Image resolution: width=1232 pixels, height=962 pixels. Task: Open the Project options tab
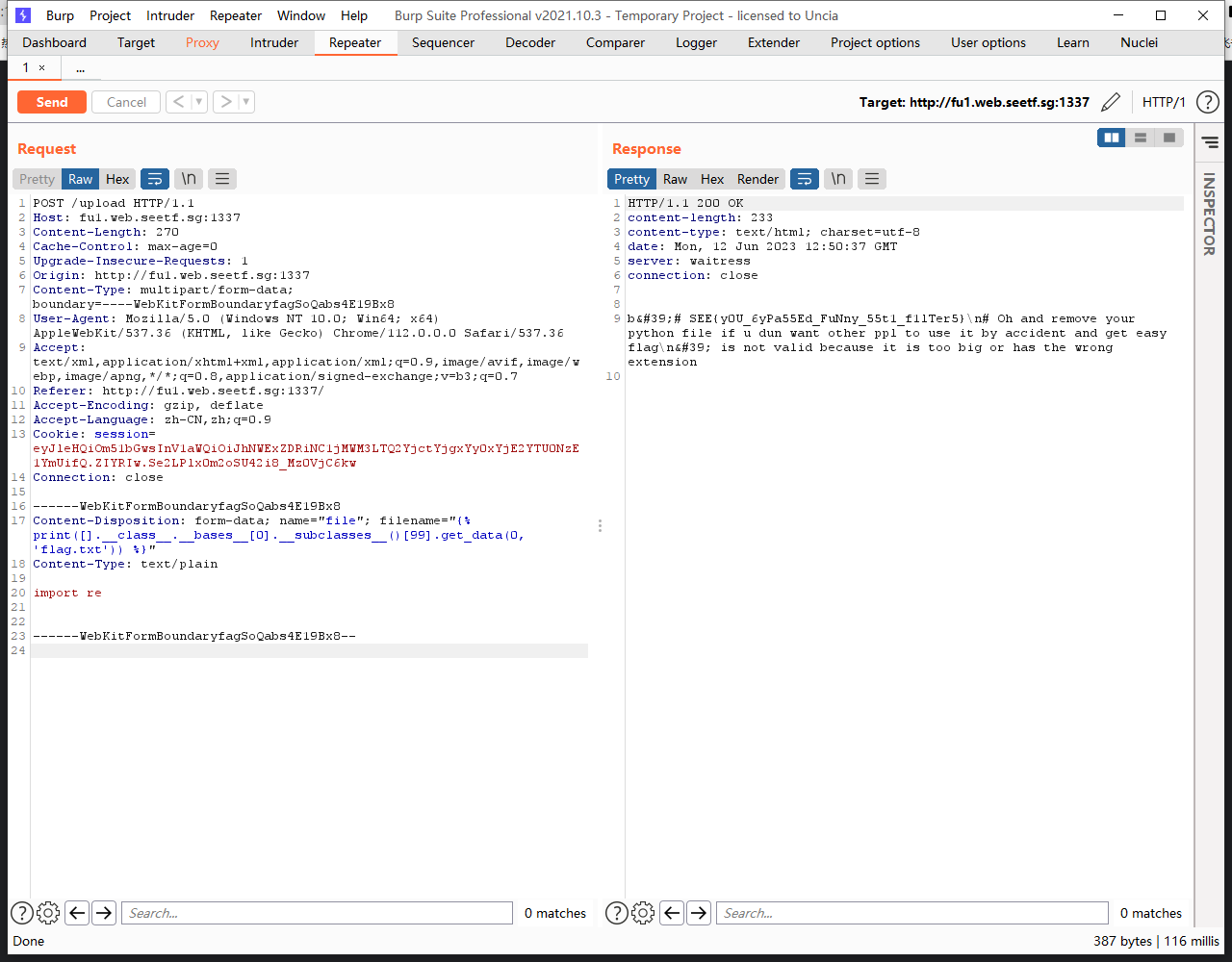point(876,42)
